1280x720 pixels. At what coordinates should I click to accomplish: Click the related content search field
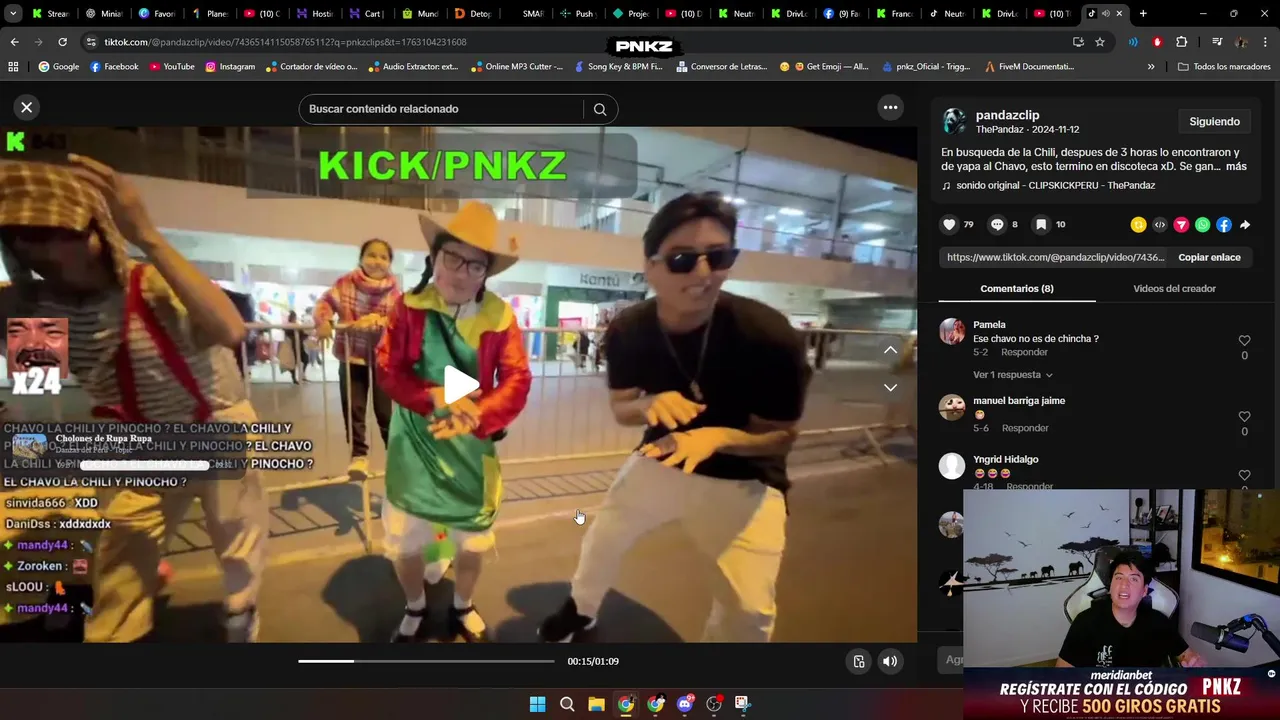440,109
